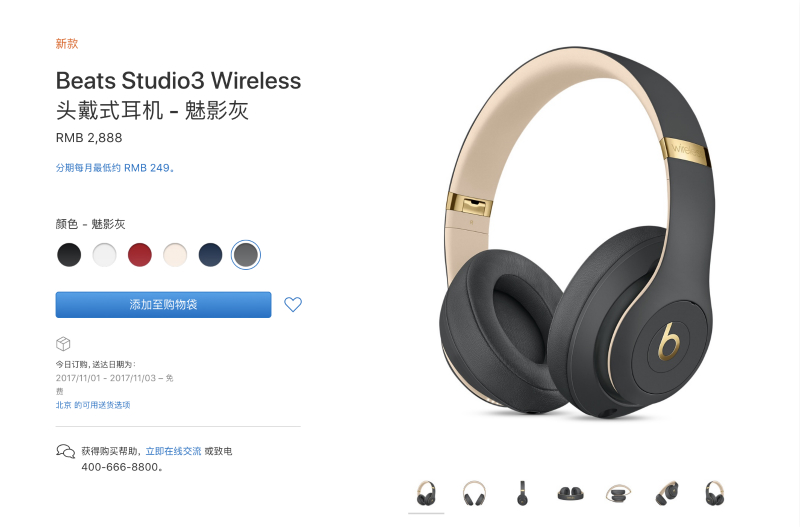The image size is (800, 527).
Task: Show the front-facing headphone thumbnail
Action: tap(474, 493)
